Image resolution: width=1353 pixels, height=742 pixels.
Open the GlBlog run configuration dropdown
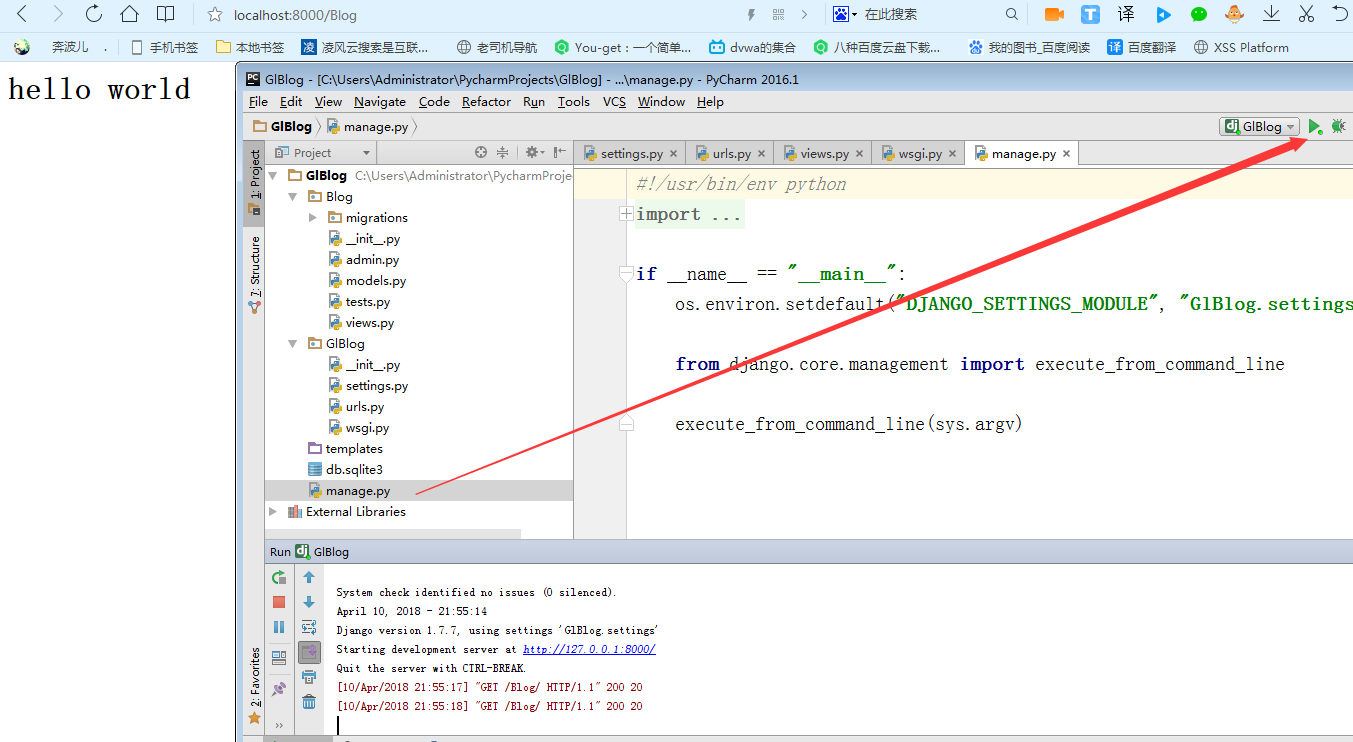(x=1259, y=127)
